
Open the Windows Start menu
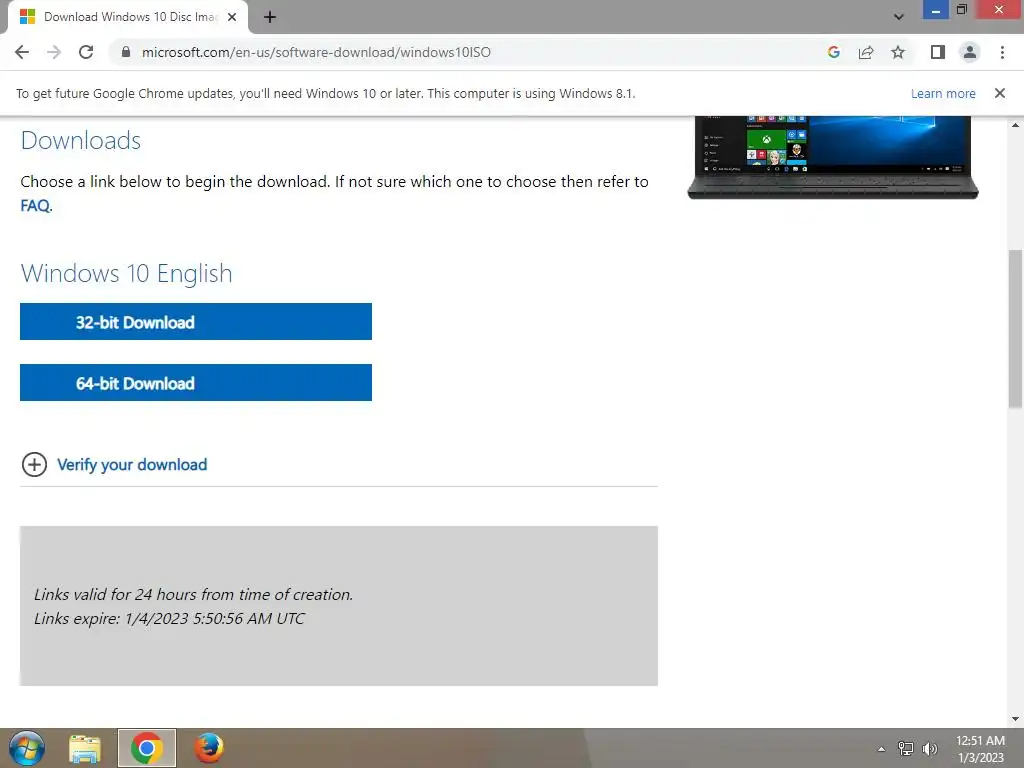pyautogui.click(x=27, y=748)
